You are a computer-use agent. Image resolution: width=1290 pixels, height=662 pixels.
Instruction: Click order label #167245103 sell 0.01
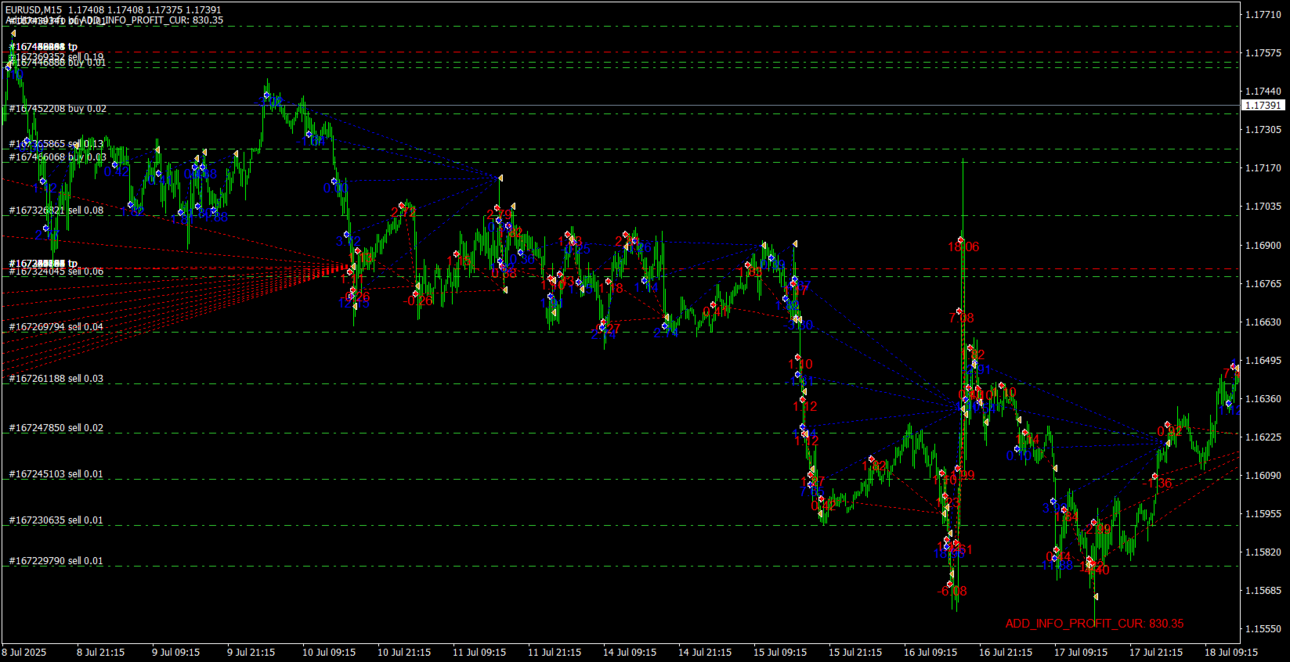point(56,474)
